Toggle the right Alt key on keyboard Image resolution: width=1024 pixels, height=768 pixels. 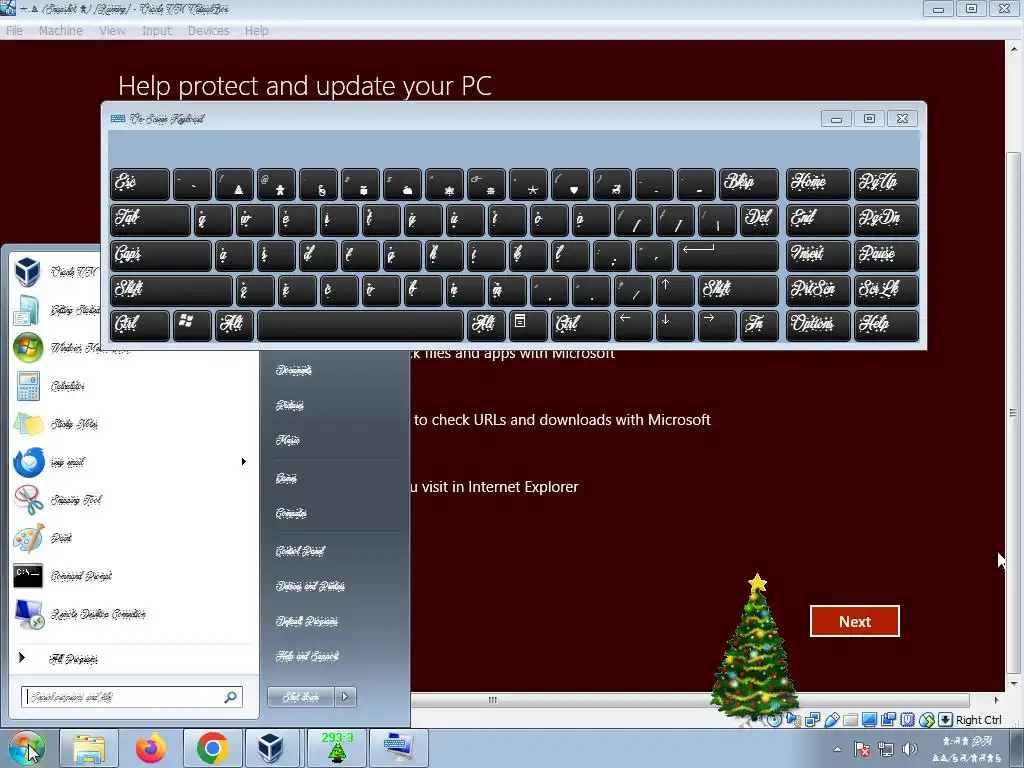[x=486, y=325]
